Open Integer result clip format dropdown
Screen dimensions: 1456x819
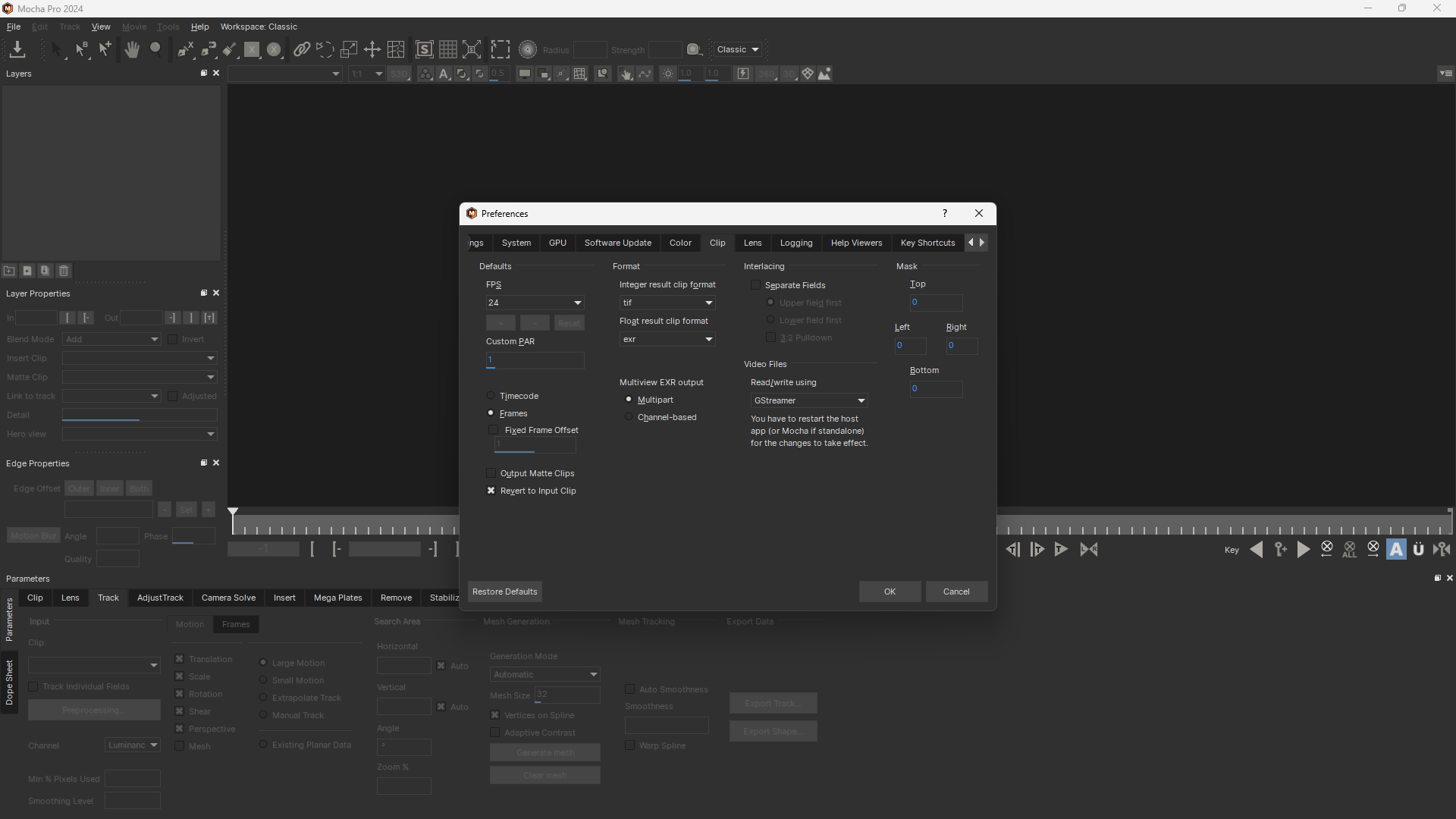coord(667,303)
